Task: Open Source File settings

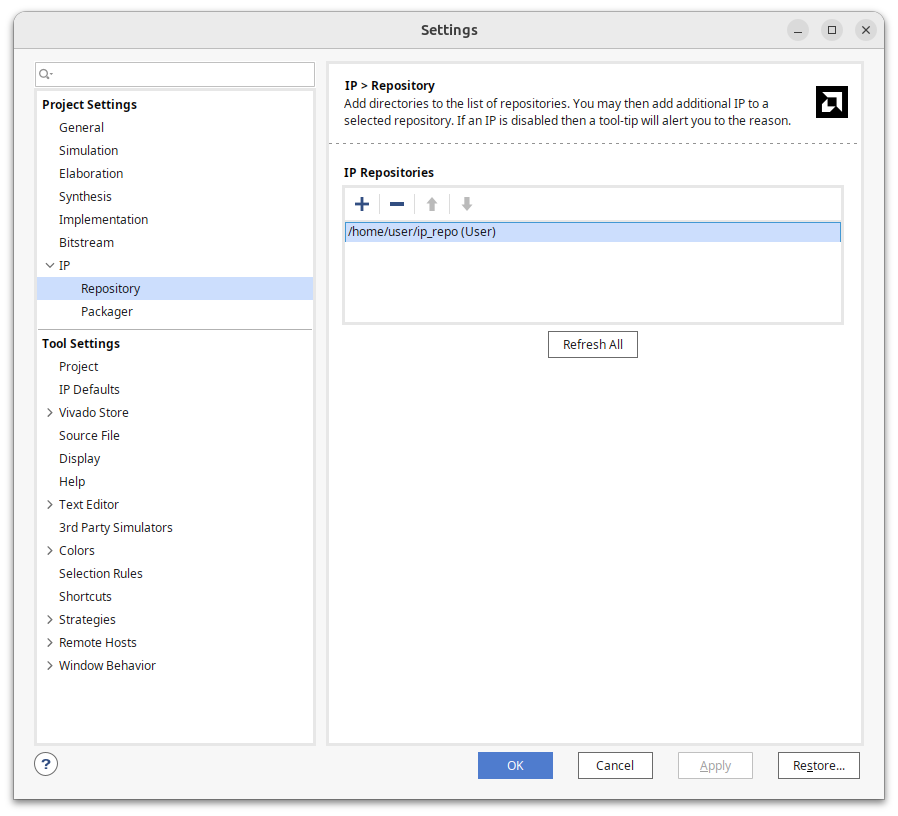Action: [89, 436]
